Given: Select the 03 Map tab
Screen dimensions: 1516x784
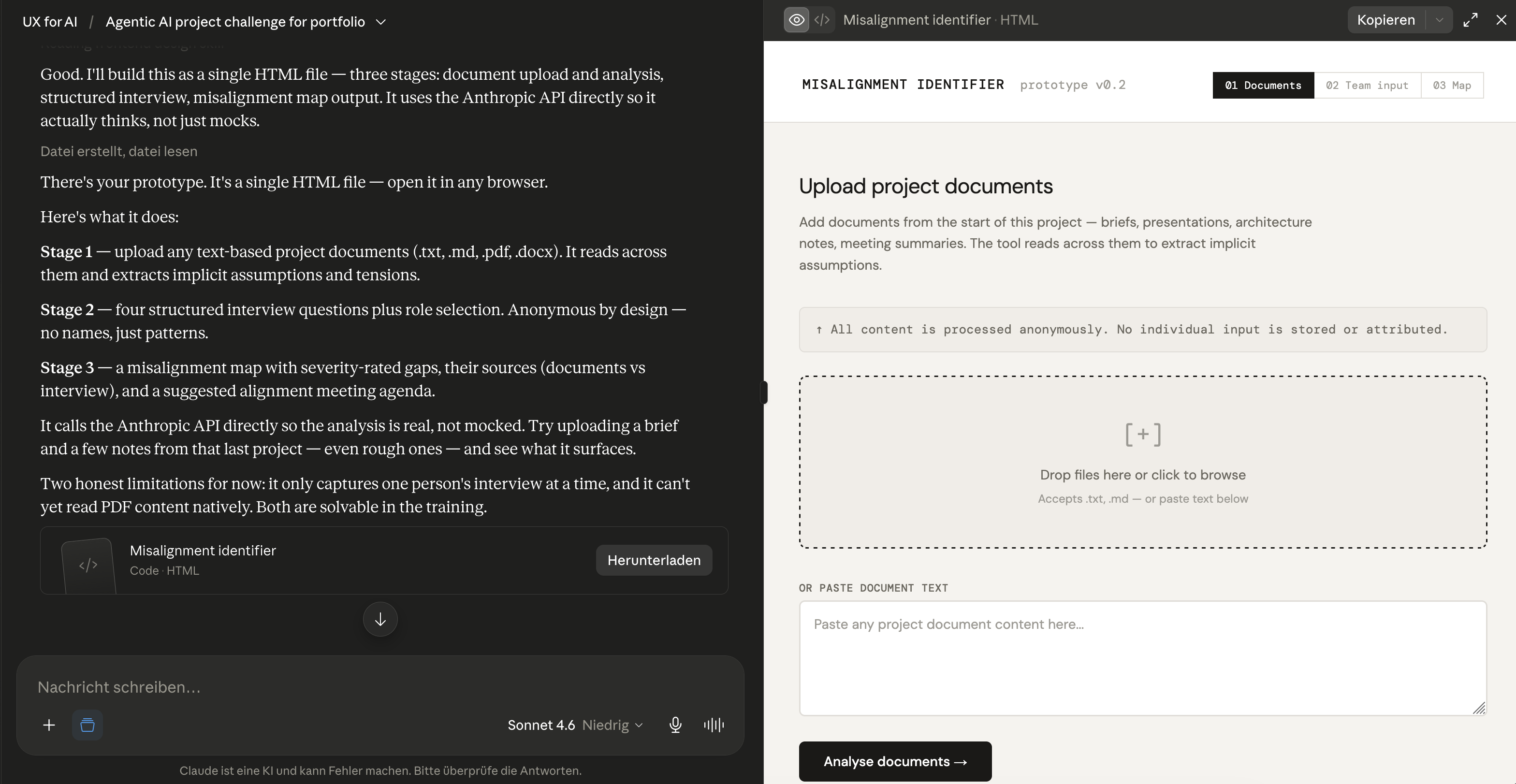Looking at the screenshot, I should coord(1452,86).
